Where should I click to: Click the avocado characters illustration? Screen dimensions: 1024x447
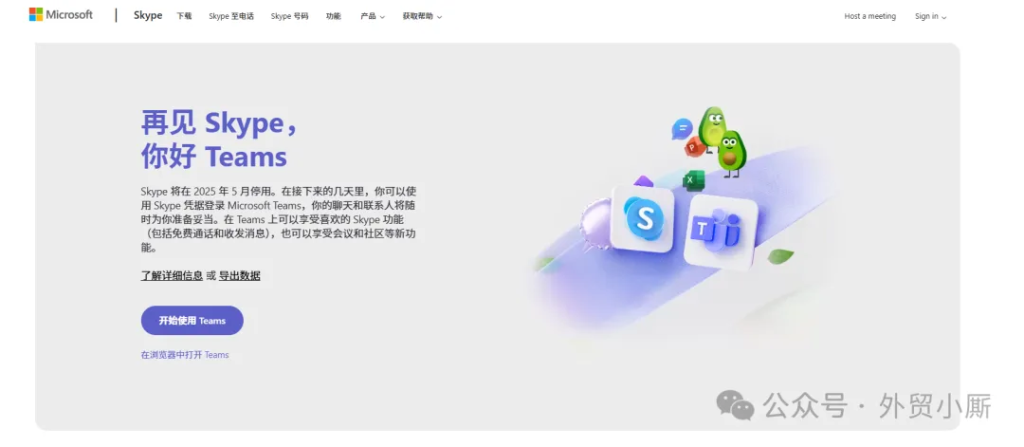click(723, 142)
